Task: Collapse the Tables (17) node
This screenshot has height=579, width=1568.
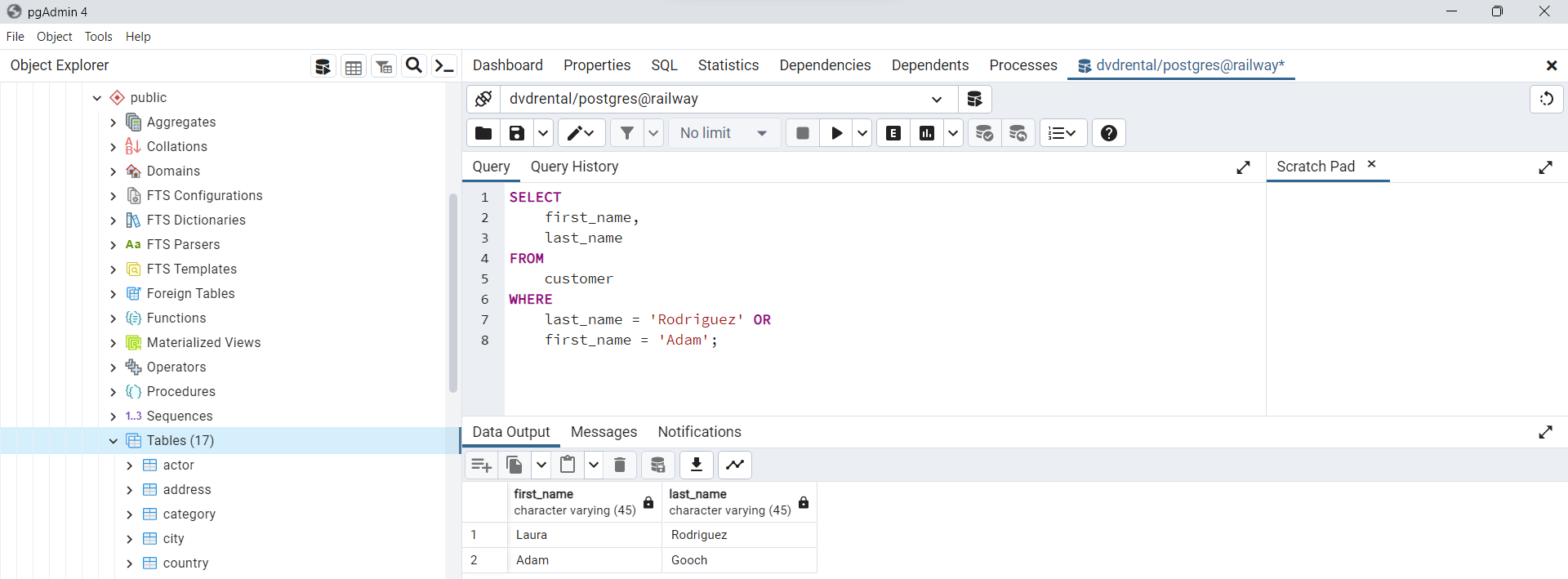Action: (x=114, y=441)
